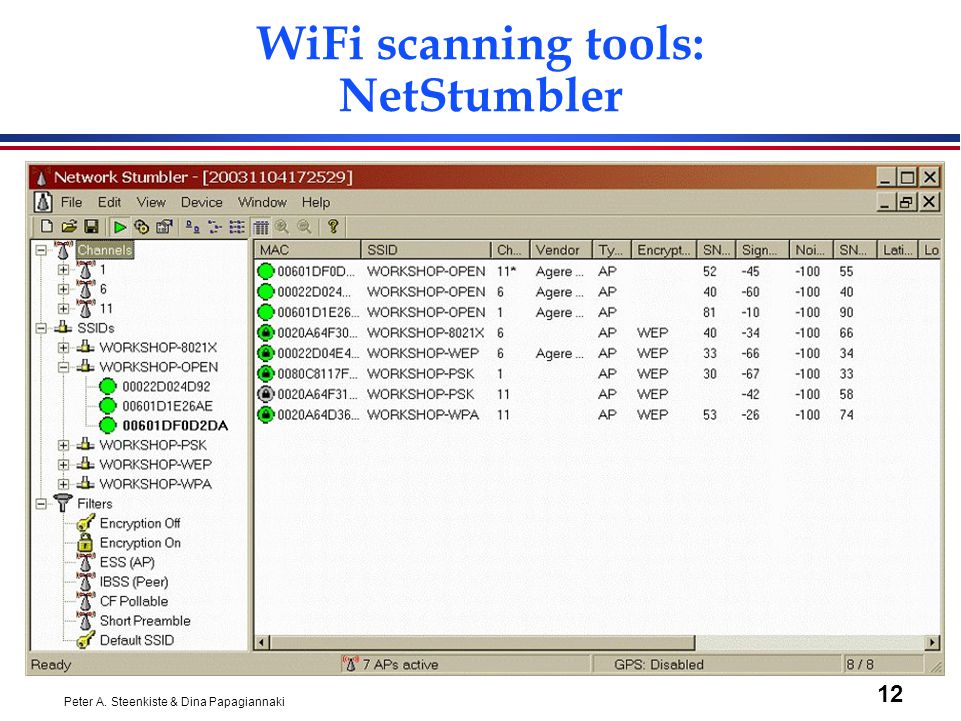Select the ESS (AP) filter

click(127, 563)
